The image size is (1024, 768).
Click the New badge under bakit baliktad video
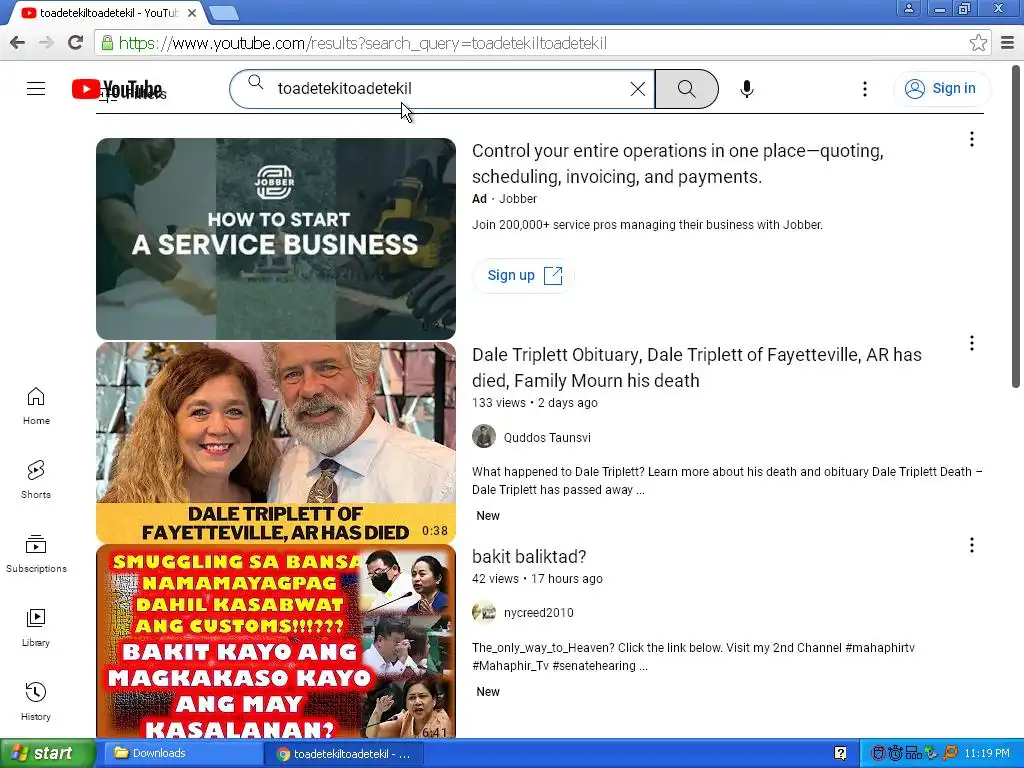coord(488,692)
